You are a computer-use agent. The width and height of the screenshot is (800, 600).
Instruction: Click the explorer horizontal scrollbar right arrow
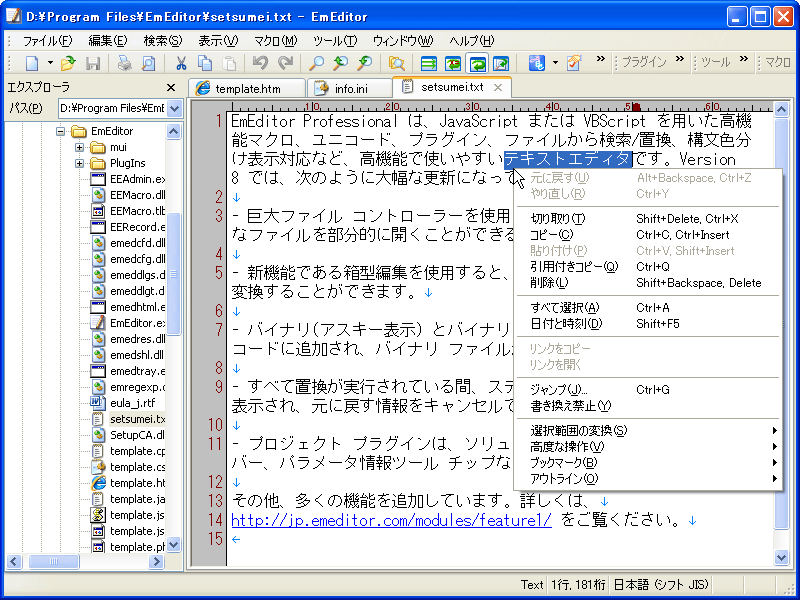pyautogui.click(x=156, y=562)
